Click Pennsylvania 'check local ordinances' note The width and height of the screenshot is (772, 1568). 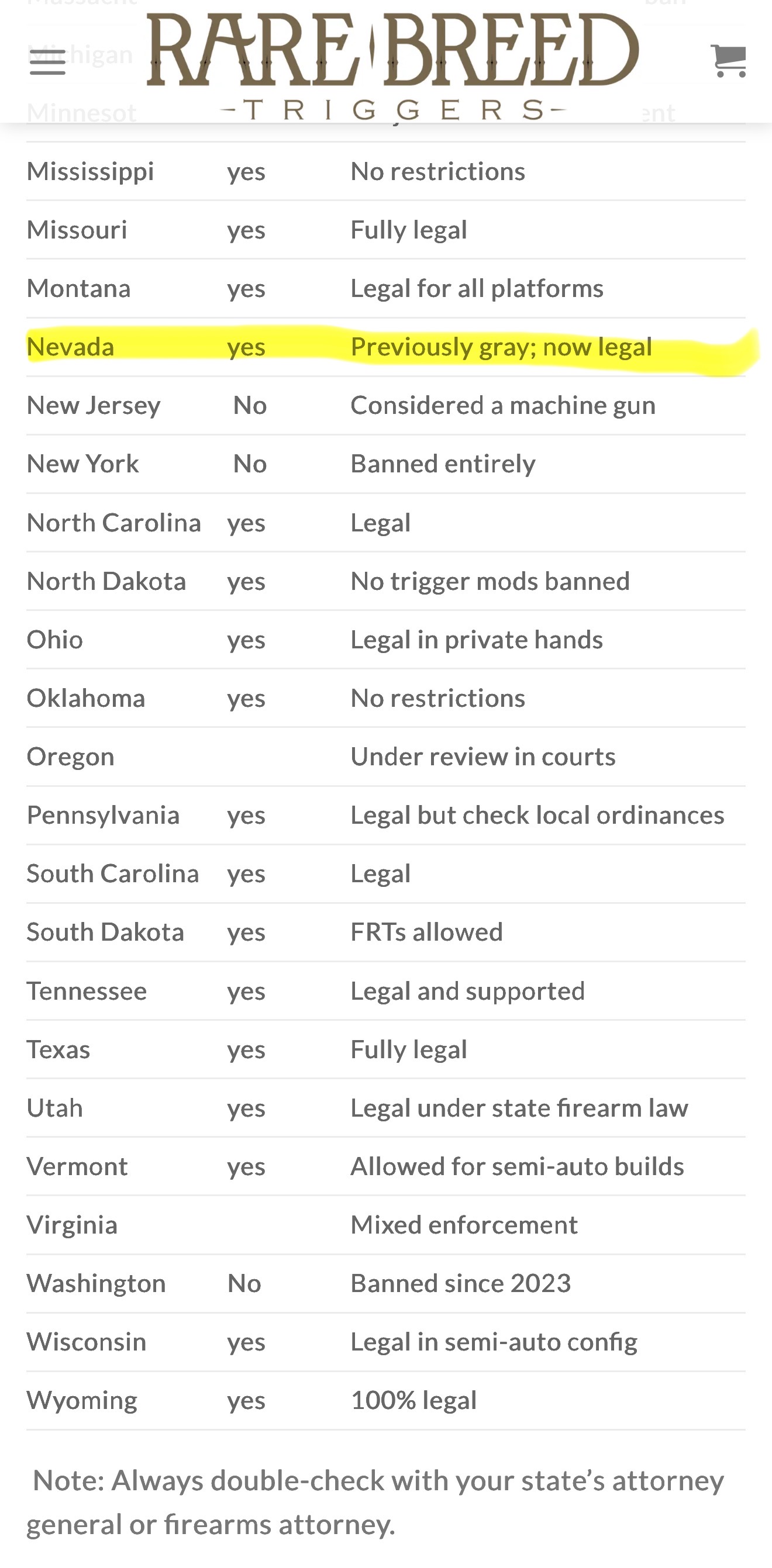coord(536,815)
